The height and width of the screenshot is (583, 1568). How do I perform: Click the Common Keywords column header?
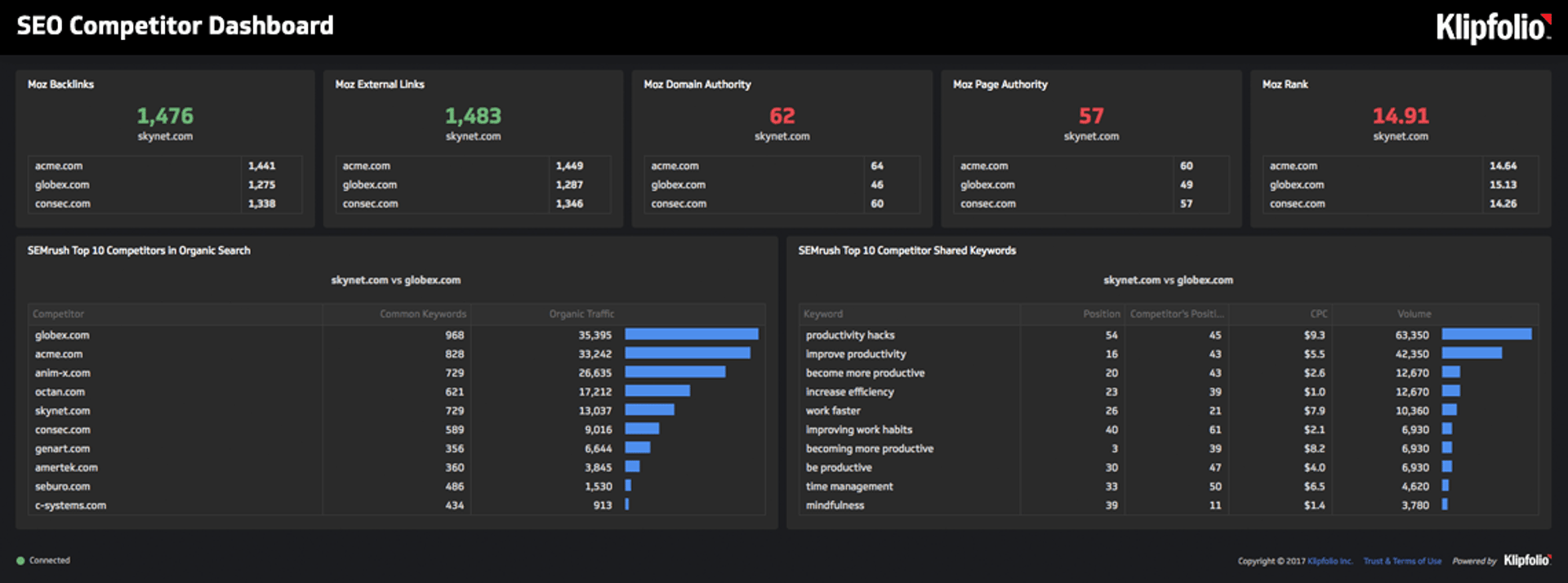pyautogui.click(x=423, y=314)
